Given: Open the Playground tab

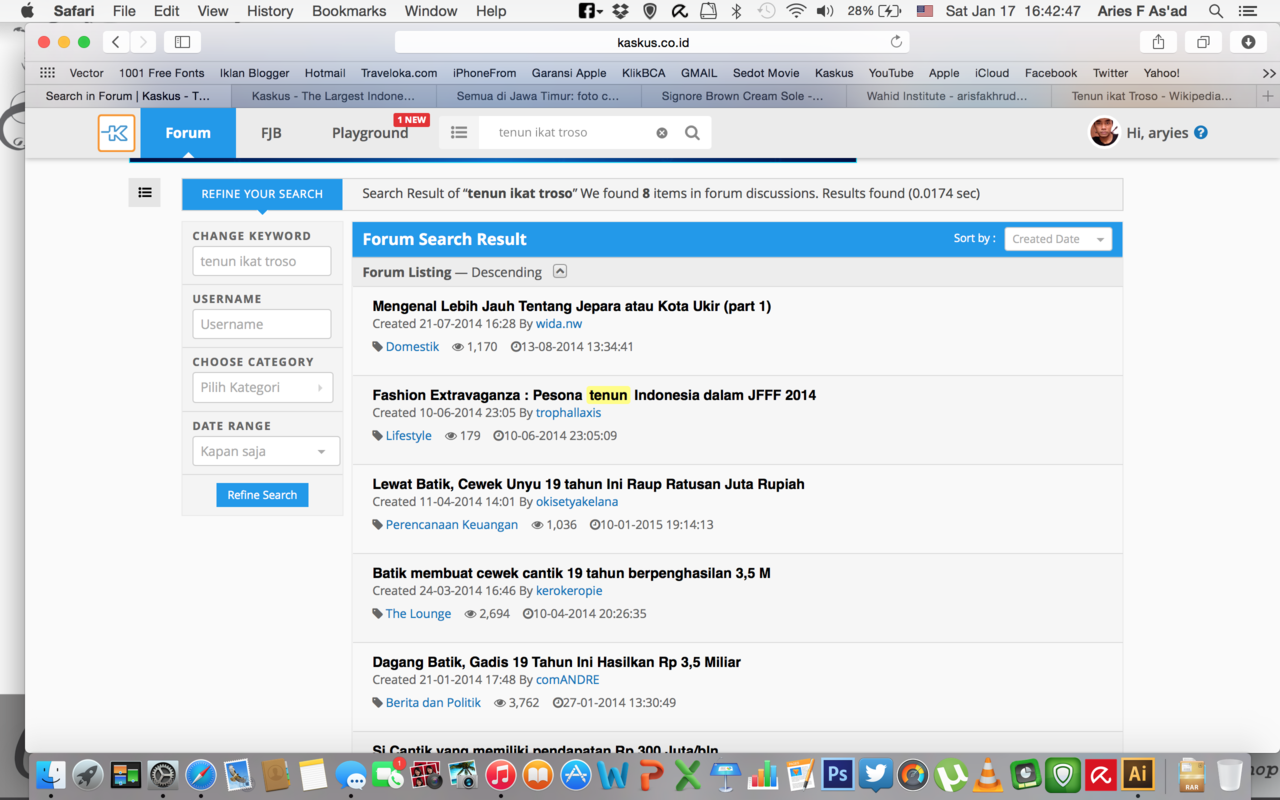Looking at the screenshot, I should (370, 132).
